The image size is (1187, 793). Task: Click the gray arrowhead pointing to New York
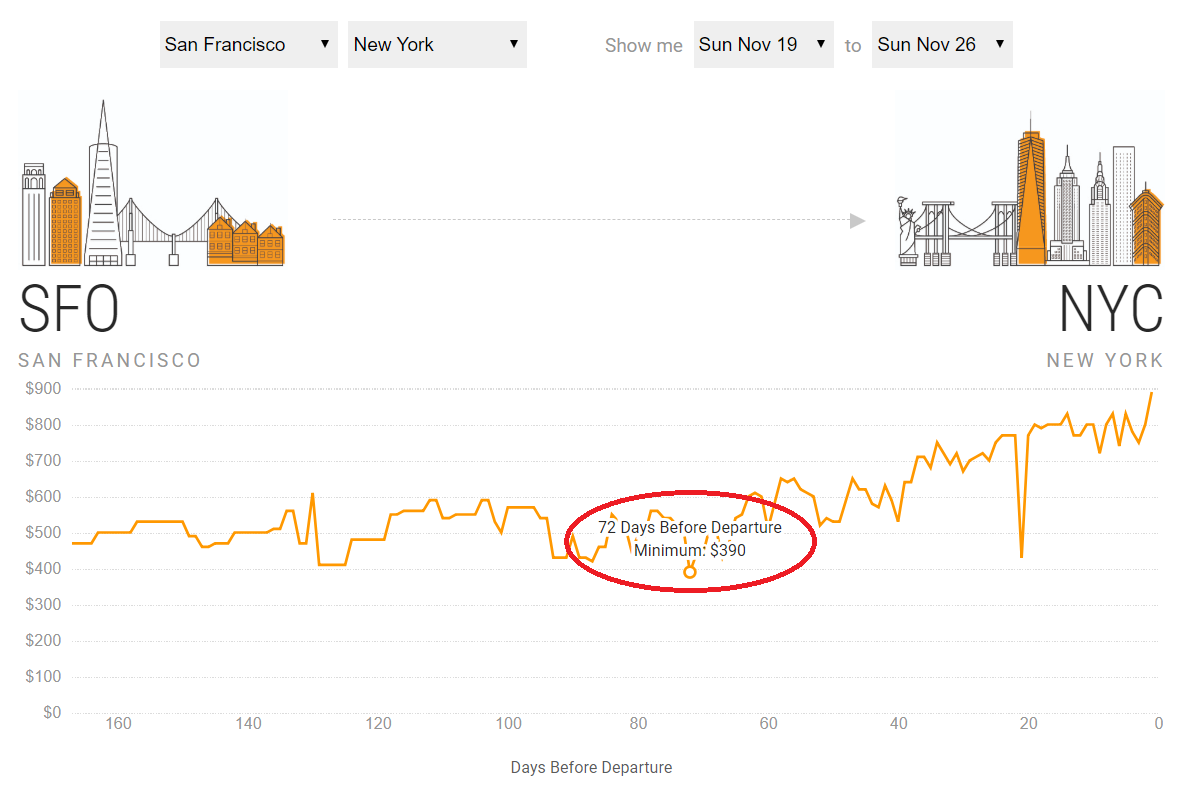point(857,220)
